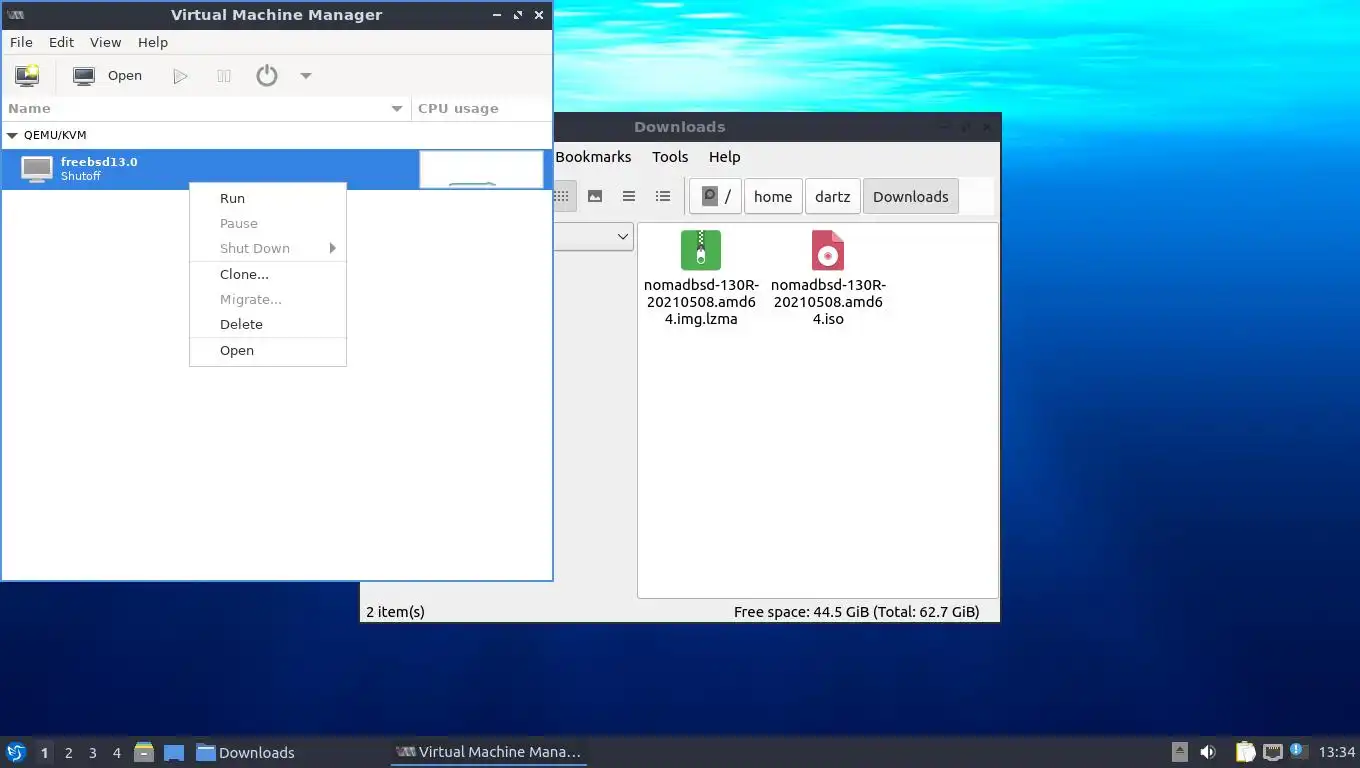
Task: Open the File menu in Virtual Machine Manager
Action: [21, 42]
